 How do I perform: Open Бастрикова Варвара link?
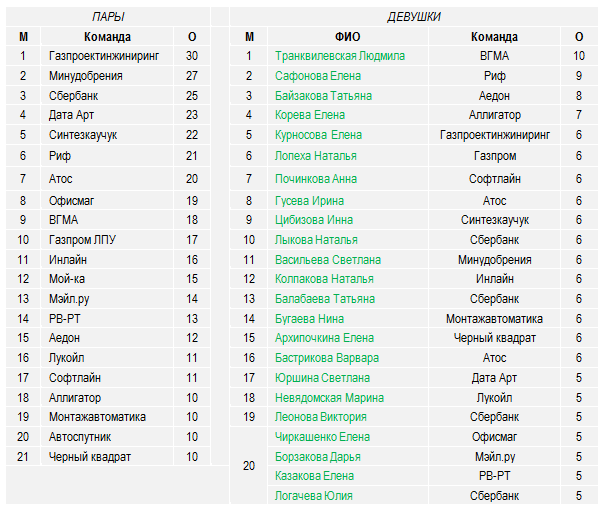click(x=327, y=358)
